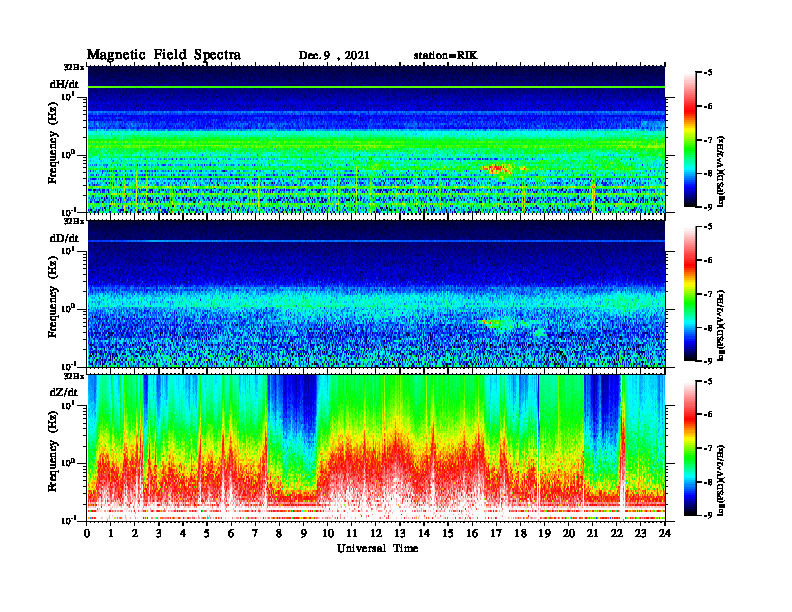Select the date text "Dec. 9 , 2021"
Image resolution: width=792 pixels, height=612 pixels.
pyautogui.click(x=334, y=56)
